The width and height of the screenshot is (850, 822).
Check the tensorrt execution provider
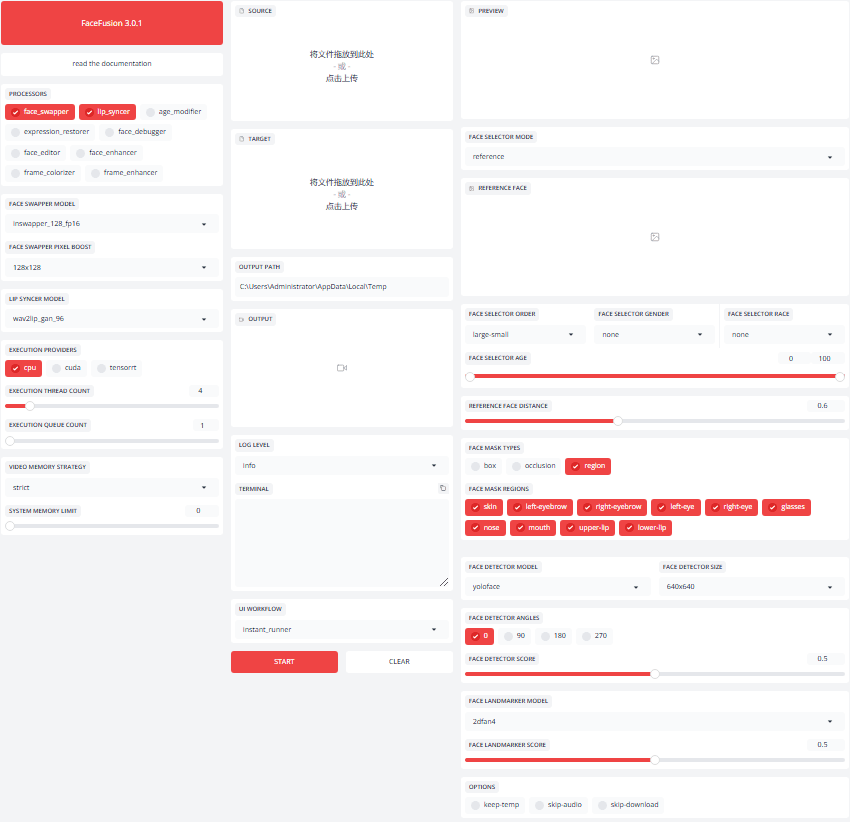tap(117, 368)
